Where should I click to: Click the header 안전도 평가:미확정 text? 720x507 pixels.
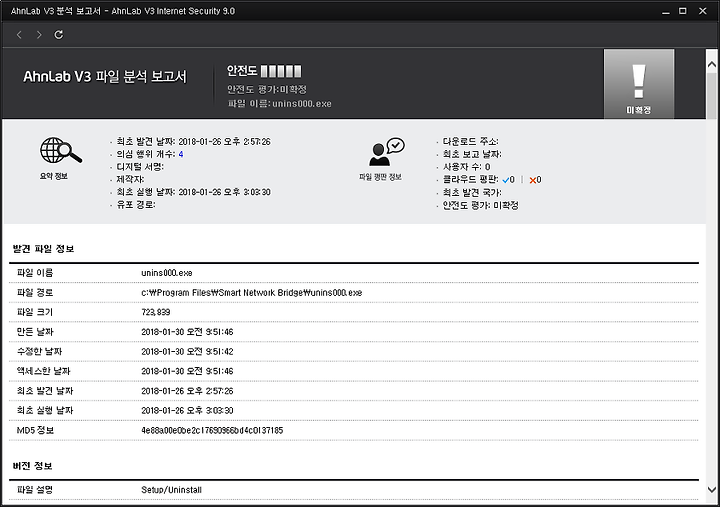click(x=267, y=90)
